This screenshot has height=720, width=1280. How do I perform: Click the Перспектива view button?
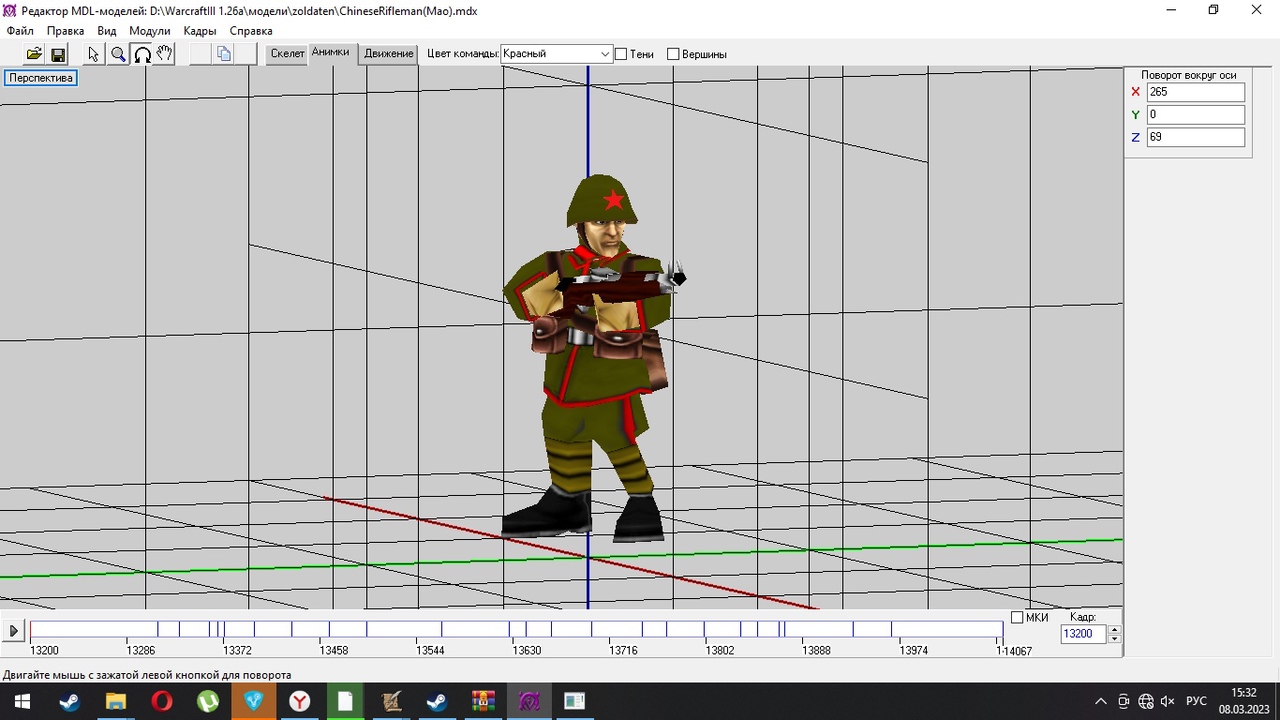[x=41, y=78]
